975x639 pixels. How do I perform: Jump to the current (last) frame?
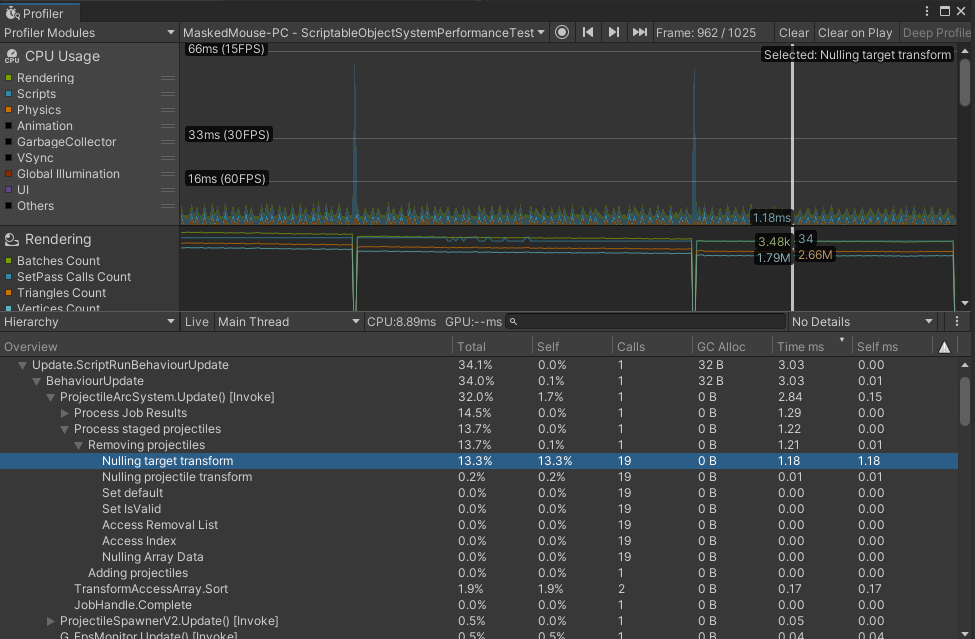coord(640,33)
